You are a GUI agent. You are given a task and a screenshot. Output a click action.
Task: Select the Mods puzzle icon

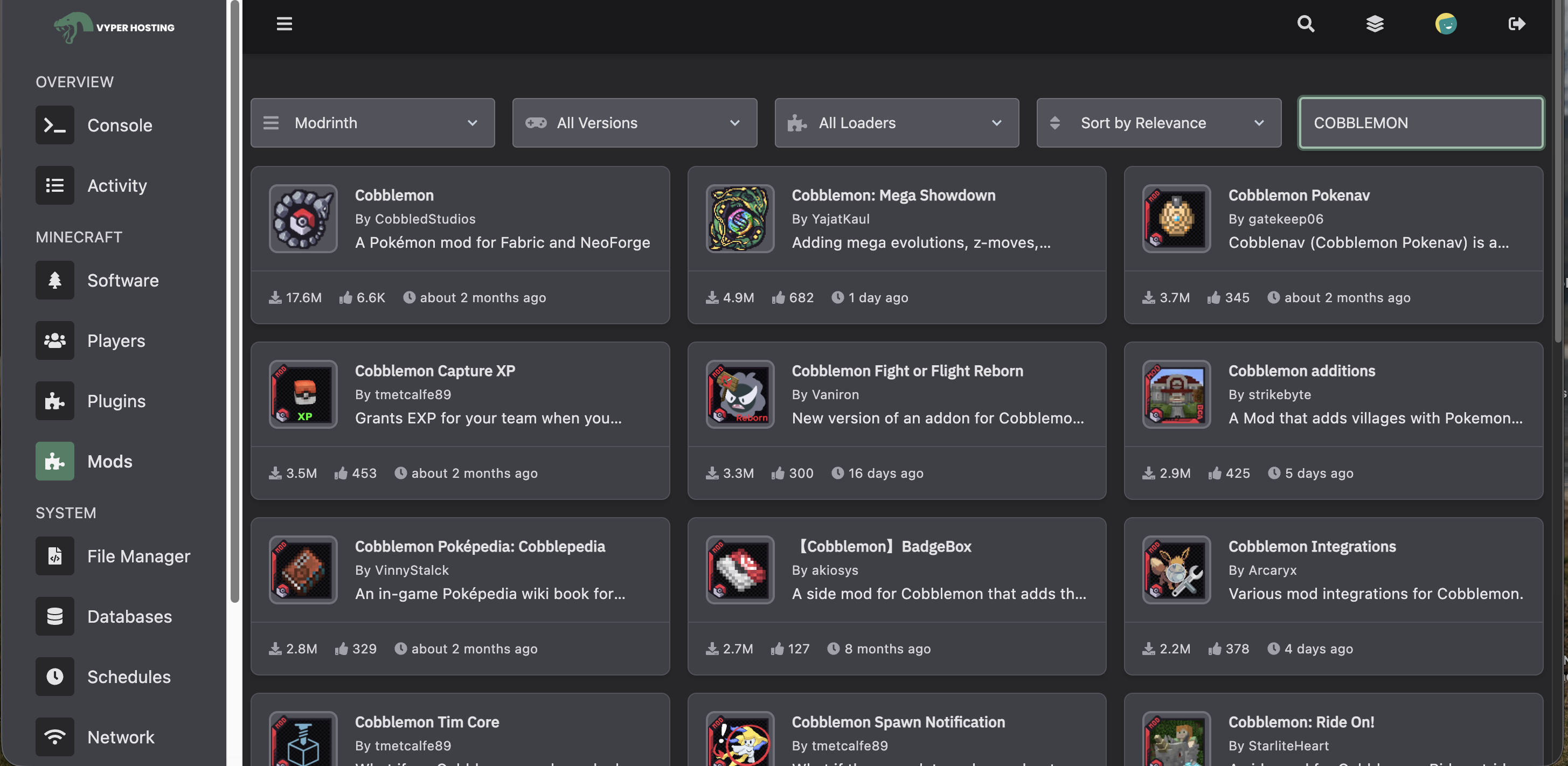point(54,461)
